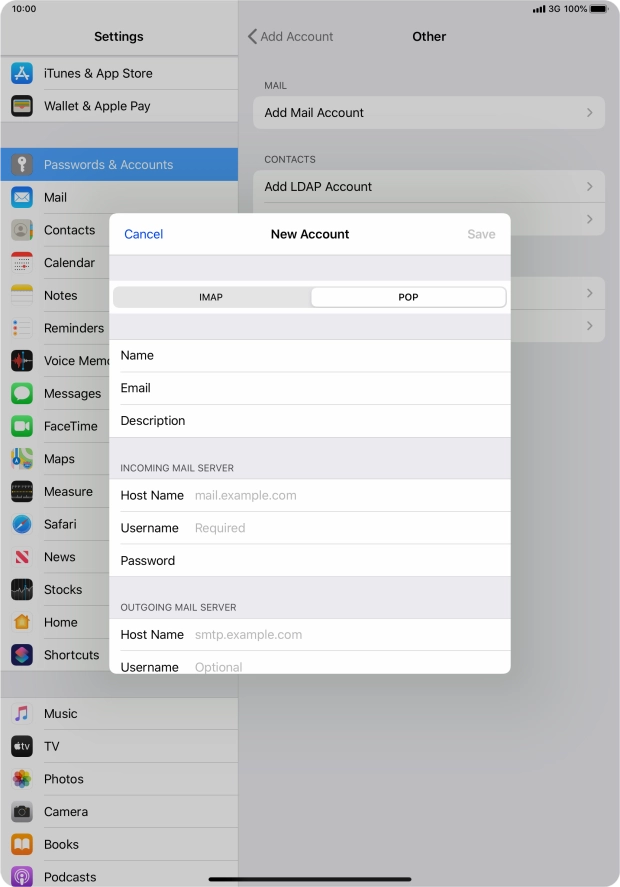Expand the Add Mail Account row
The width and height of the screenshot is (620, 887).
pyautogui.click(x=429, y=113)
